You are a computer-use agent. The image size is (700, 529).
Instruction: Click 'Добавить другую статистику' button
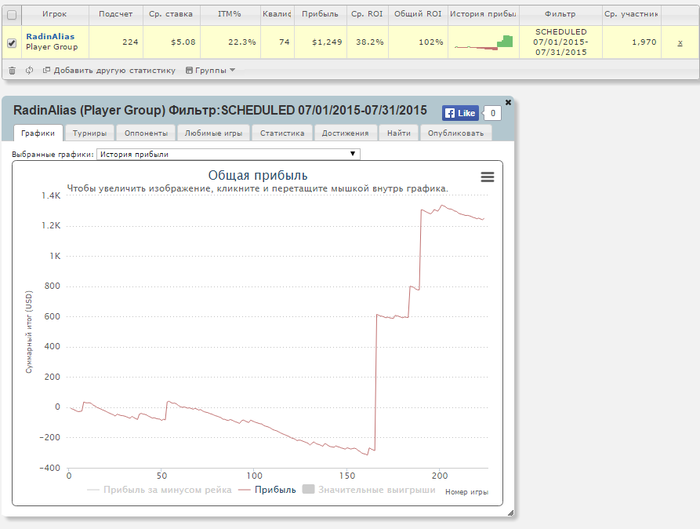click(109, 71)
